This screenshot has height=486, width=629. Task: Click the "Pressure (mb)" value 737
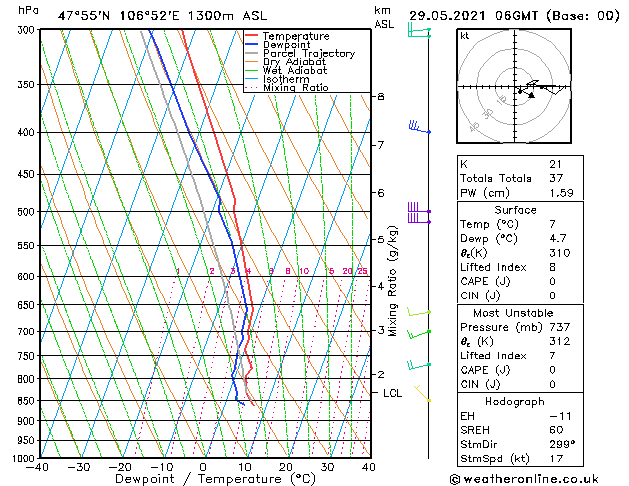tap(560, 327)
